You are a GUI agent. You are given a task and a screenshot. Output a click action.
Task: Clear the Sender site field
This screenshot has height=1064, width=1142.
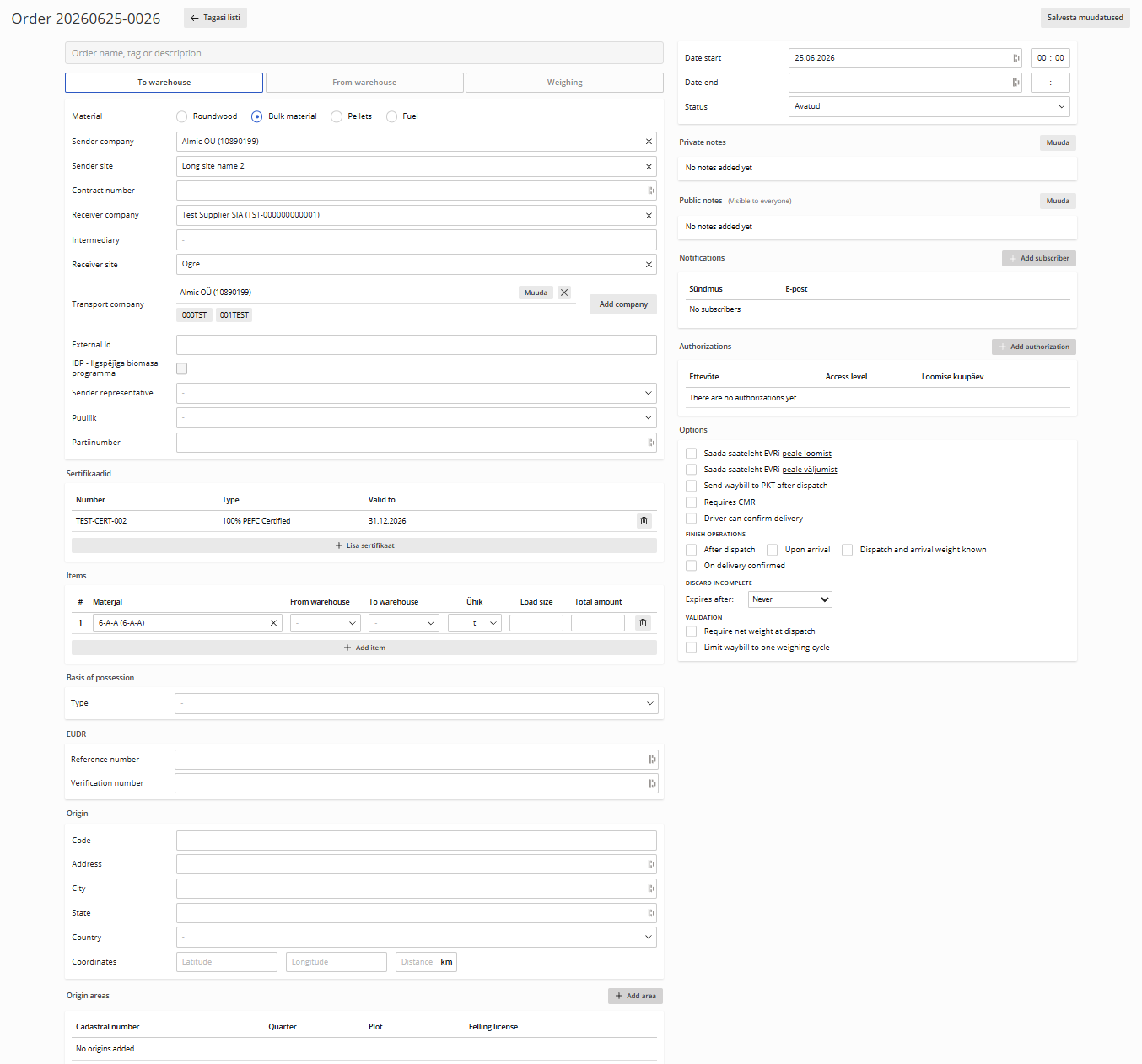point(649,167)
